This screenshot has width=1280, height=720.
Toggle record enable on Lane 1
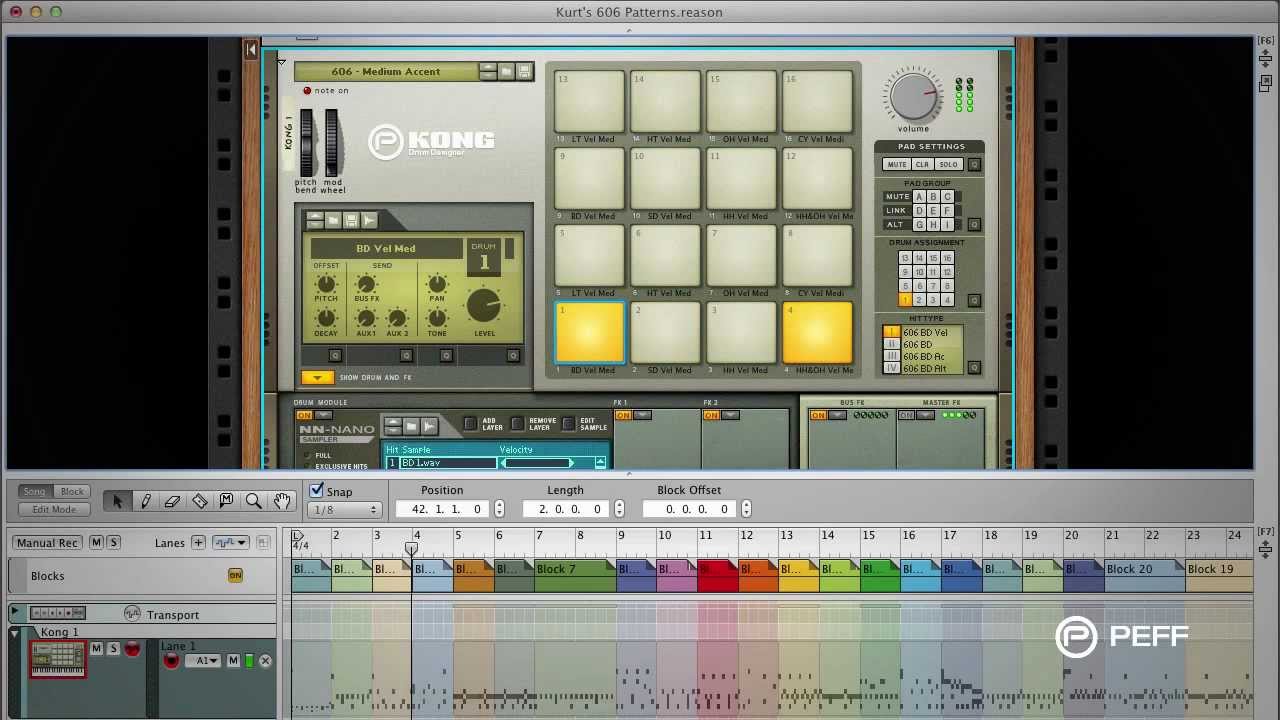tap(171, 661)
